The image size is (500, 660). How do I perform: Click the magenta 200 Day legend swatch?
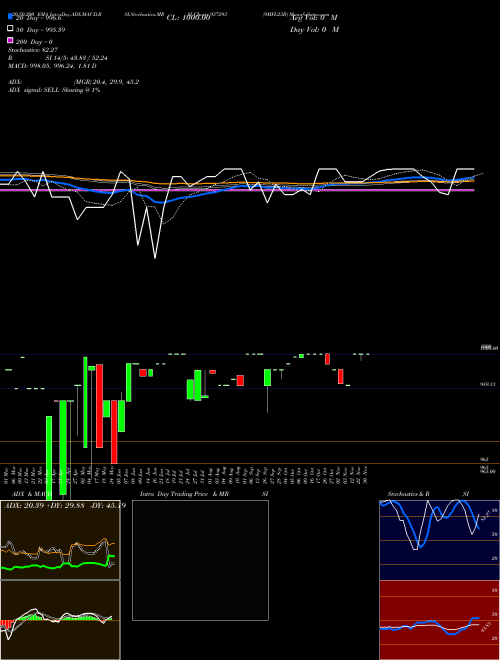point(10,41)
